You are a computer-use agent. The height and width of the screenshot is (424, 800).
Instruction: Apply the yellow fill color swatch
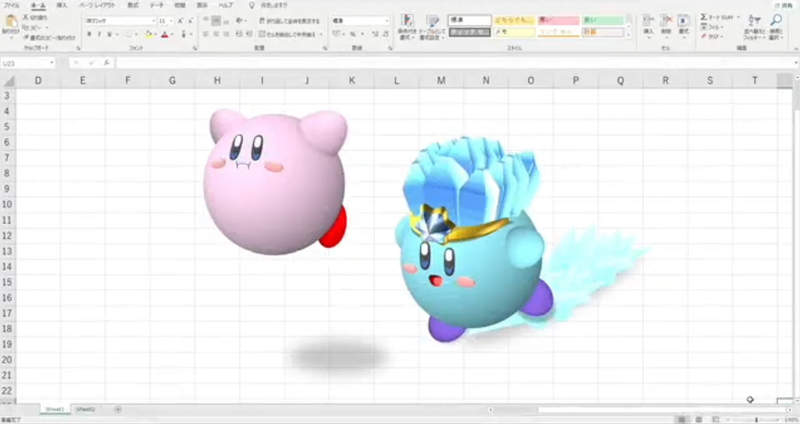pos(147,34)
